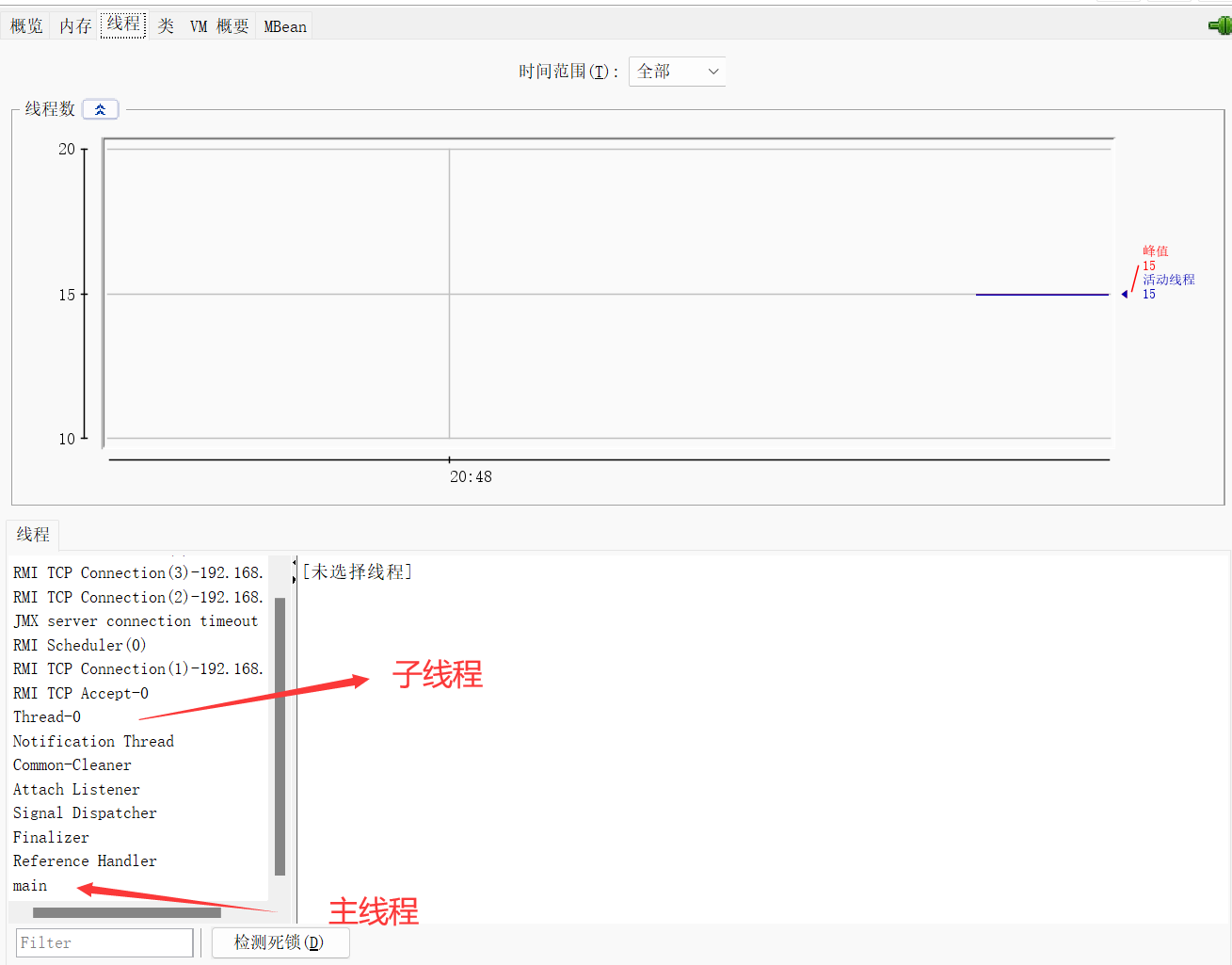Select the lower 线程 sub-tab
This screenshot has width=1232, height=965.
(x=33, y=535)
